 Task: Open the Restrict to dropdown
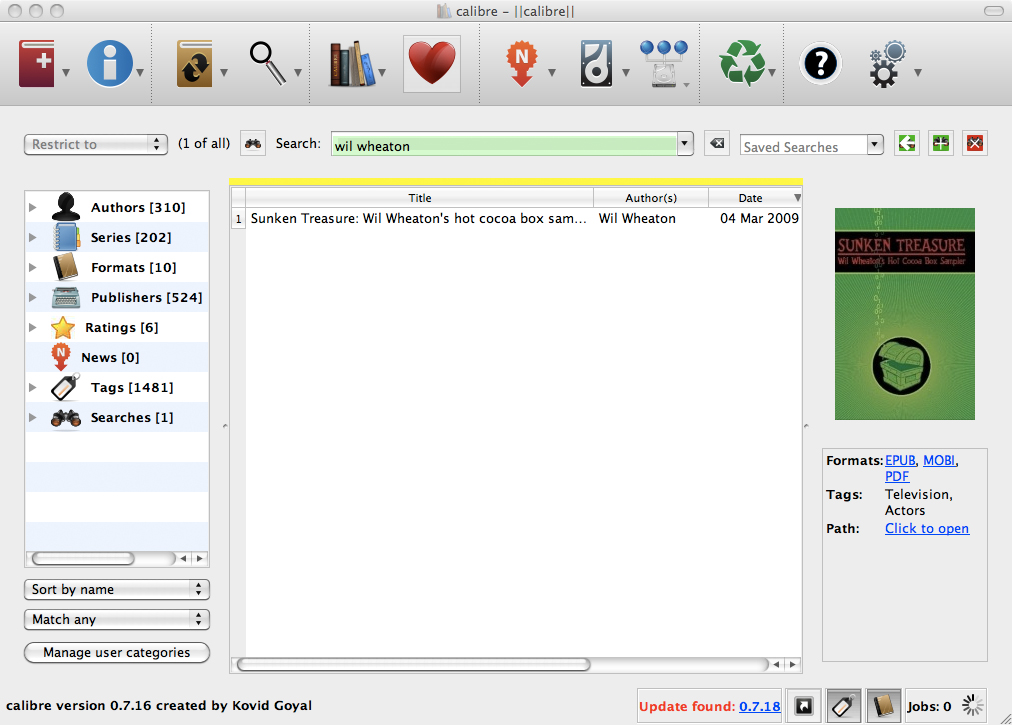tap(95, 144)
